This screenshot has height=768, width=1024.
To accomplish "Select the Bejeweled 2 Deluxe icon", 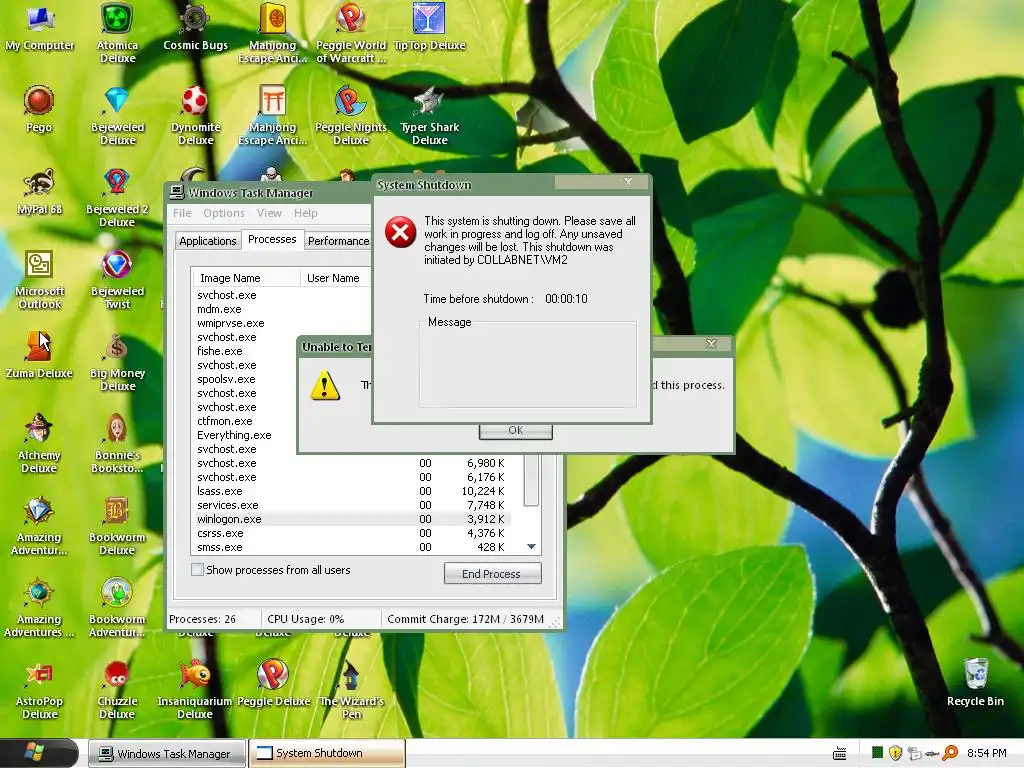I will tap(117, 198).
